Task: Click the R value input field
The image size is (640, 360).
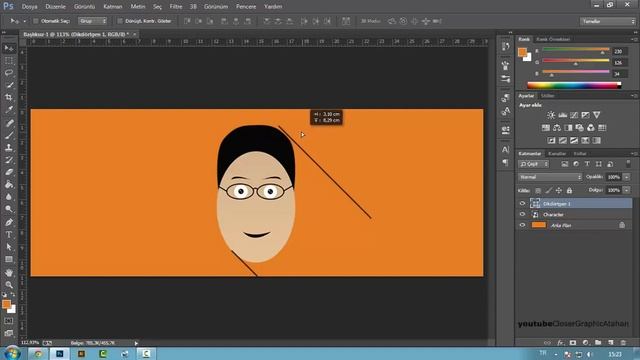Action: [x=620, y=51]
